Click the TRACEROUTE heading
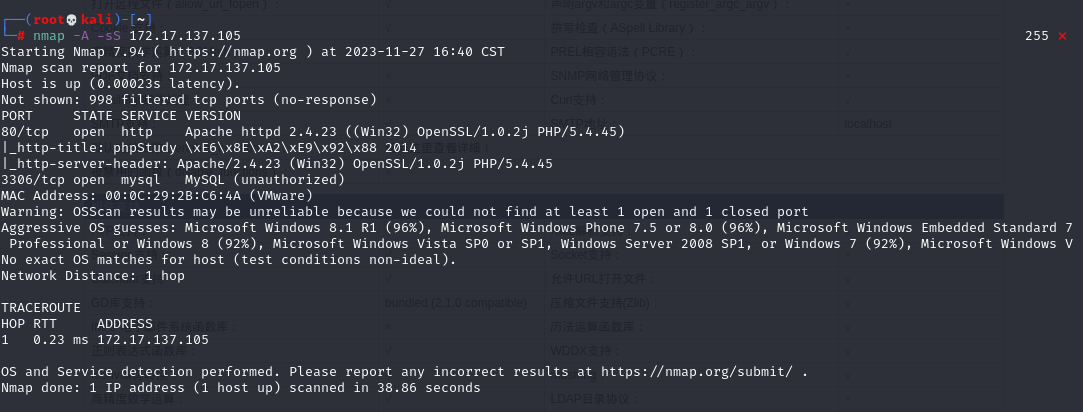Image resolution: width=1083 pixels, height=412 pixels. [x=41, y=307]
